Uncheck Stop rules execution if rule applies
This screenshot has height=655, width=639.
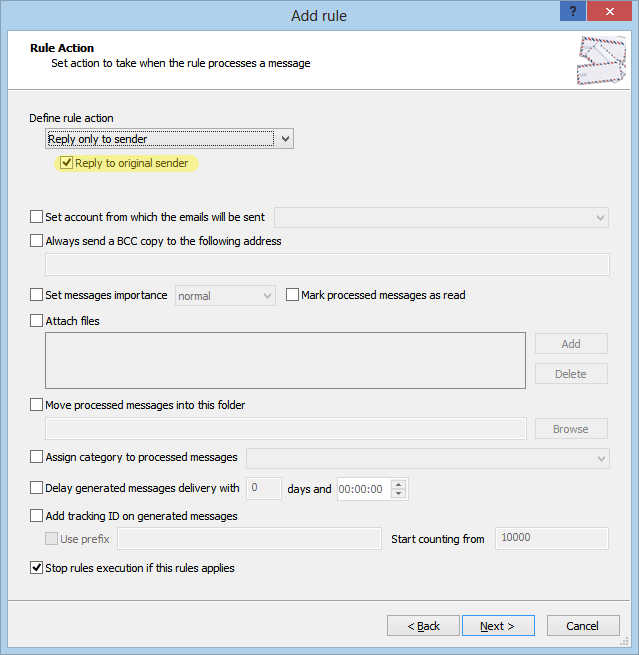coord(36,568)
